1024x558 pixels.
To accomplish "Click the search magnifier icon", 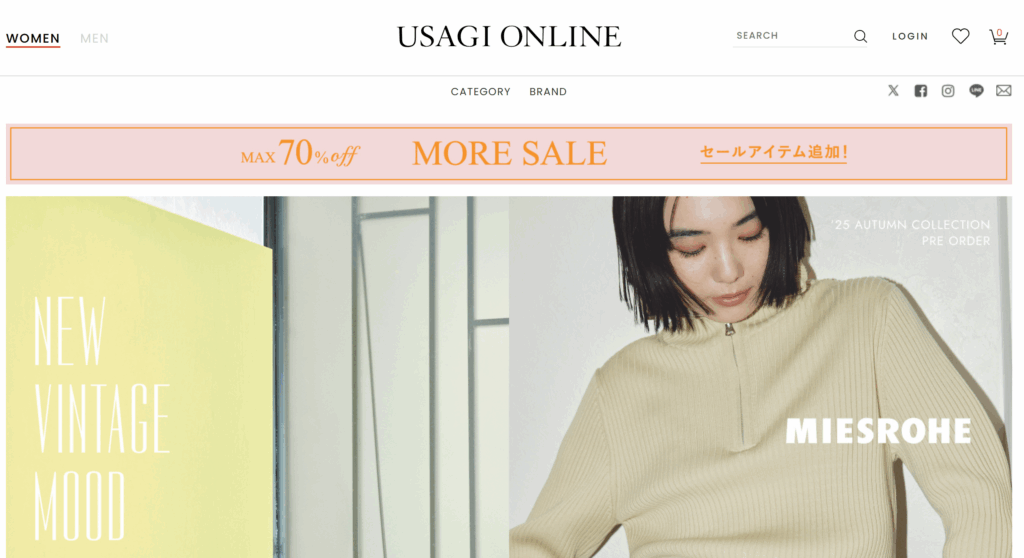I will tap(860, 37).
